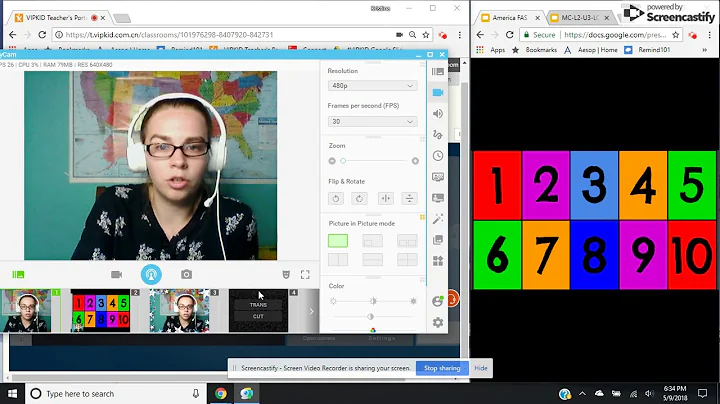Select two-inset Picture in Picture layout
Screen dimensions: 720x404
tap(407, 241)
